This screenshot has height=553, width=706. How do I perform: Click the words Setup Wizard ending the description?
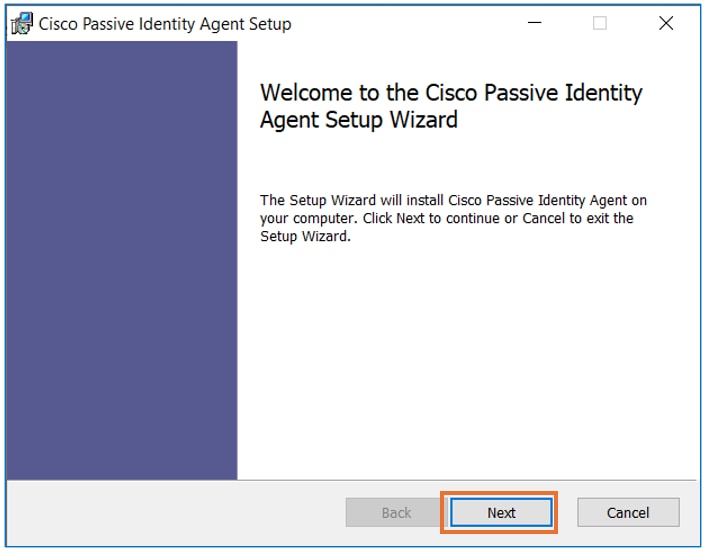(304, 236)
